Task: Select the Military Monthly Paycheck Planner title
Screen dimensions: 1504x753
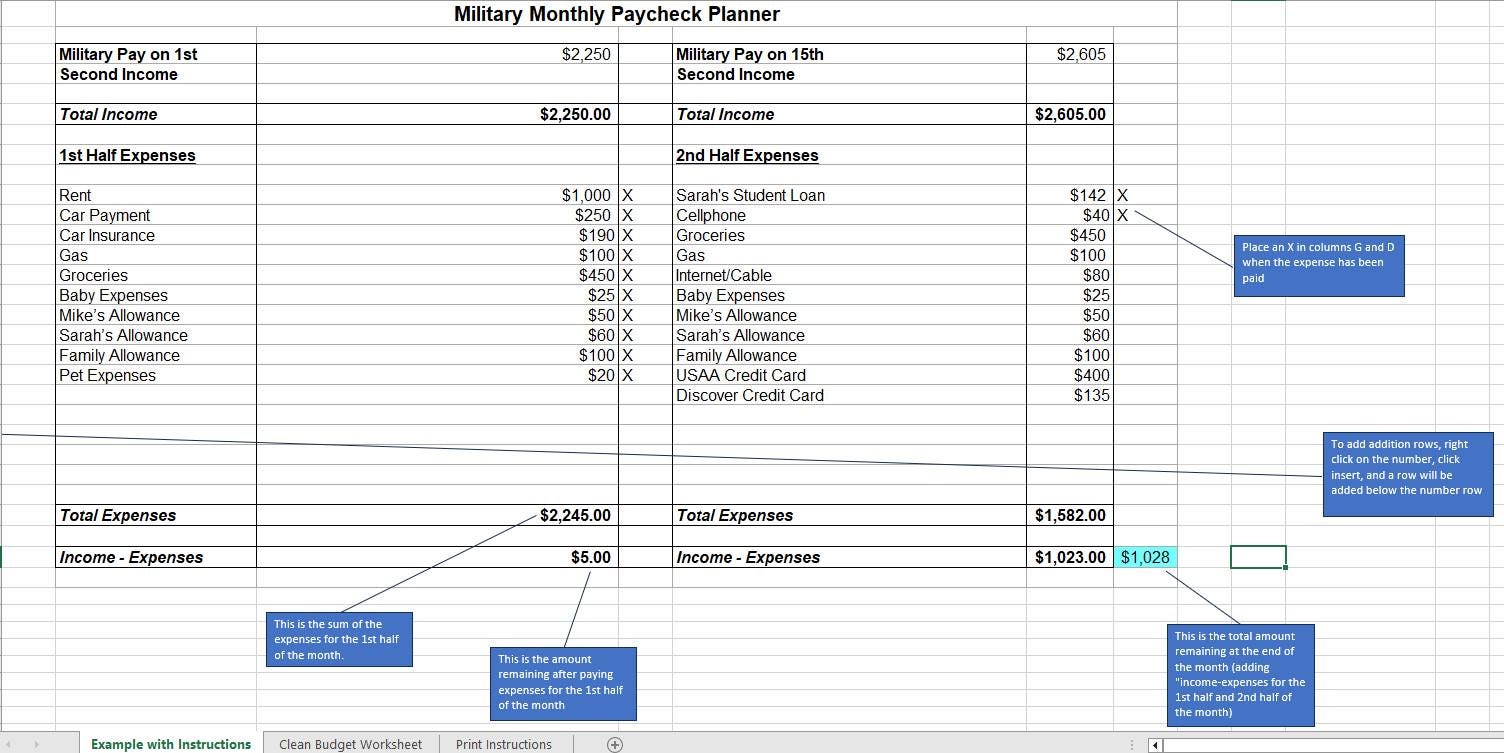Action: point(617,14)
